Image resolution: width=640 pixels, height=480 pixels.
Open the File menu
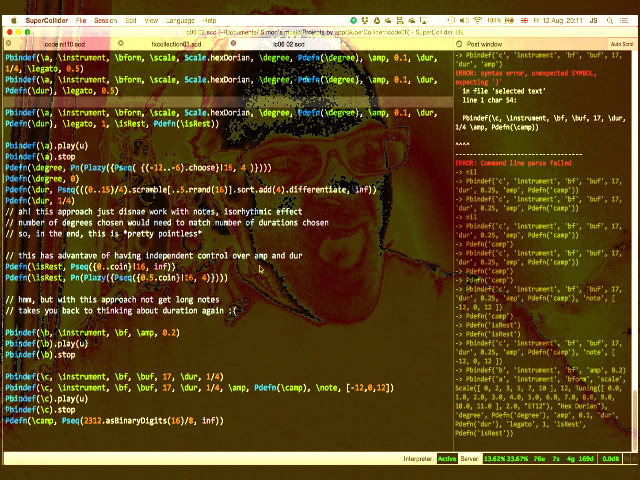(79, 20)
